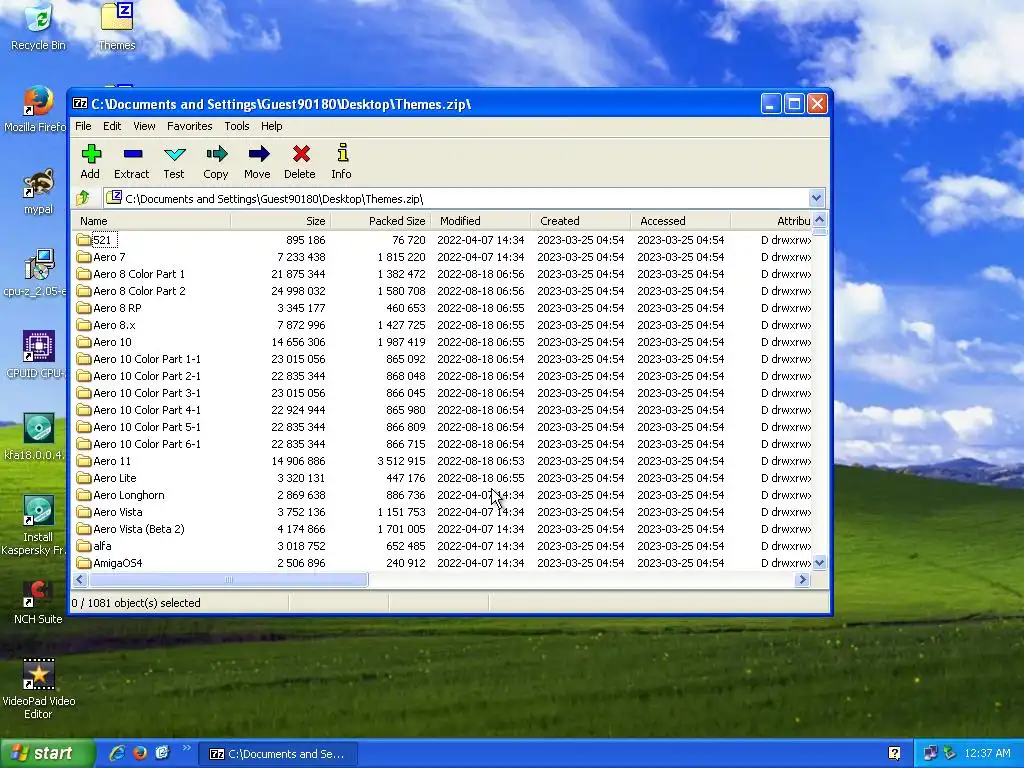
Task: Select the Aero 7 folder icon
Action: (83, 257)
